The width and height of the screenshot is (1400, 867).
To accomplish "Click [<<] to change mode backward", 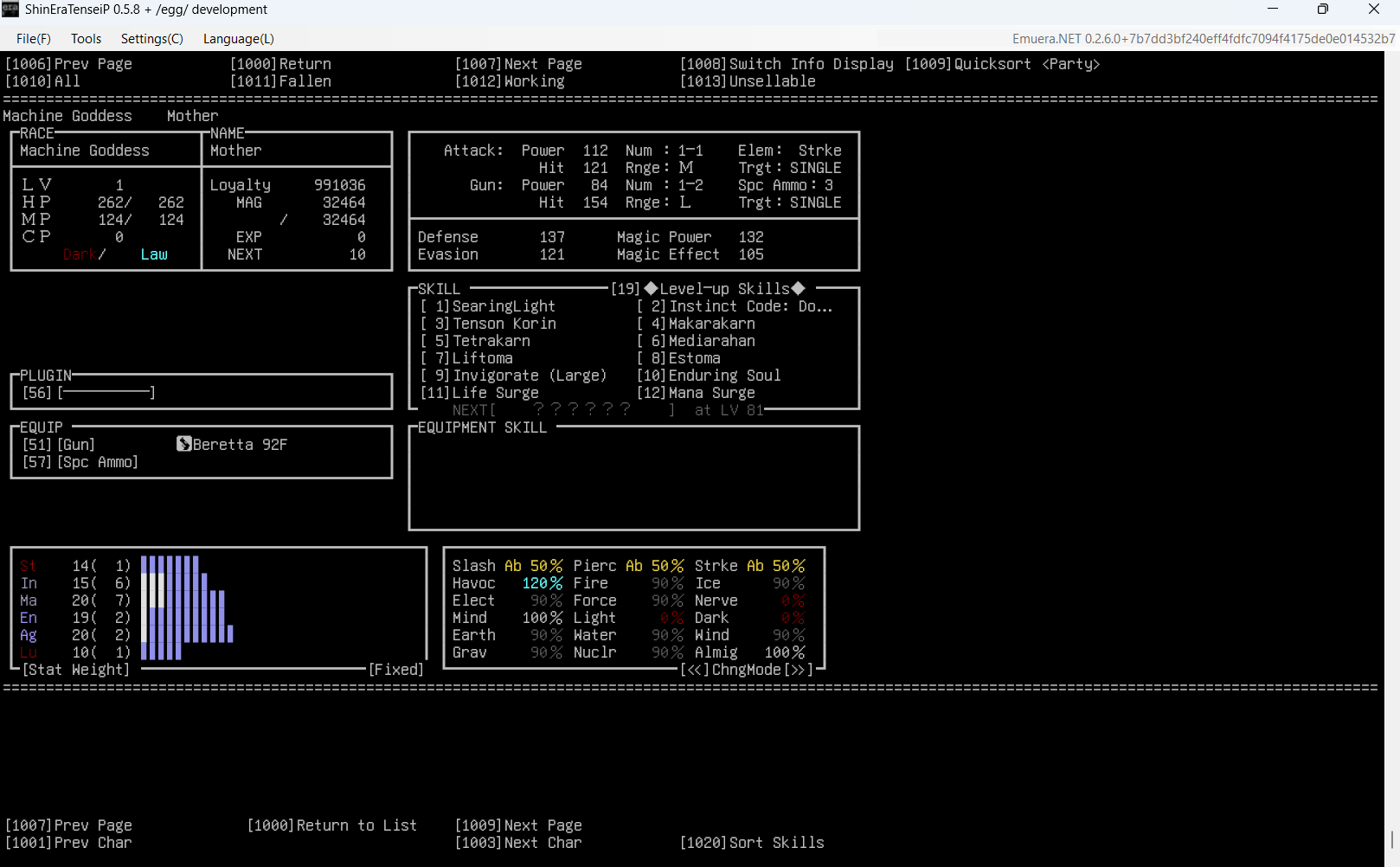I will point(695,670).
